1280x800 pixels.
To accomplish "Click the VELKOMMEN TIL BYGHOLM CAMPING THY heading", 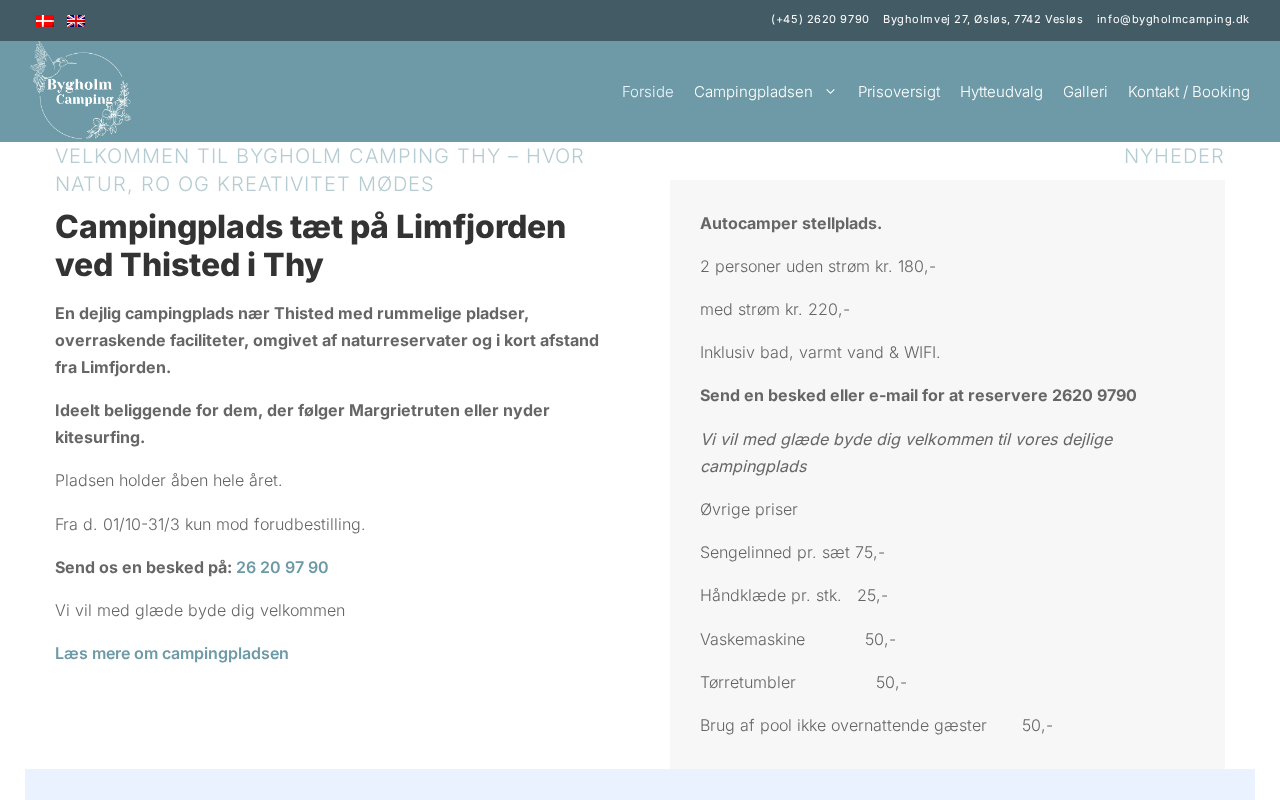I will [320, 170].
